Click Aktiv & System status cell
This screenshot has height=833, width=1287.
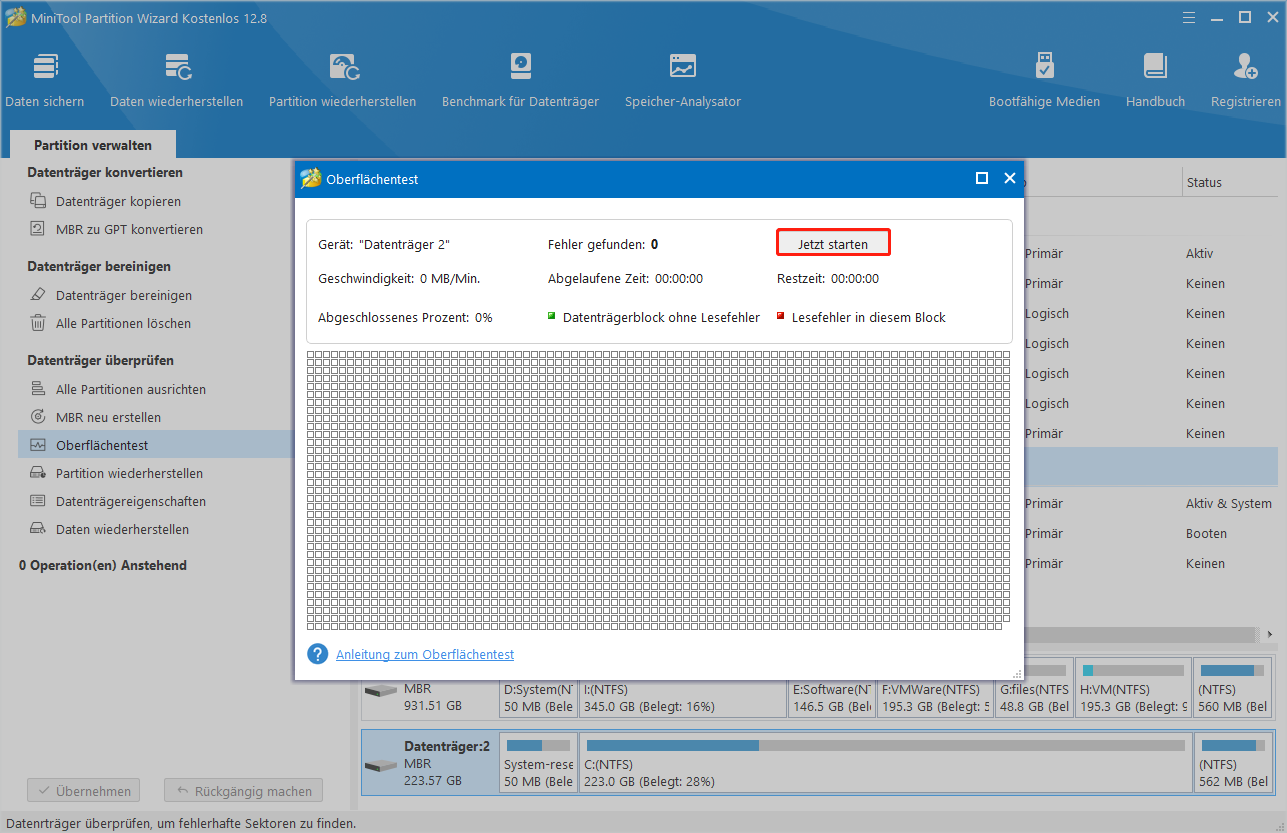click(x=1229, y=503)
